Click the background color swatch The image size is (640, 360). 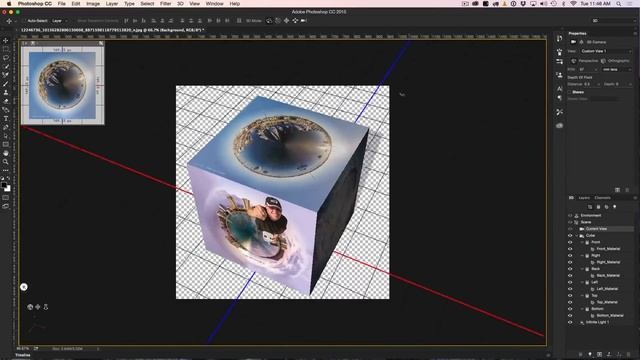pos(8,189)
